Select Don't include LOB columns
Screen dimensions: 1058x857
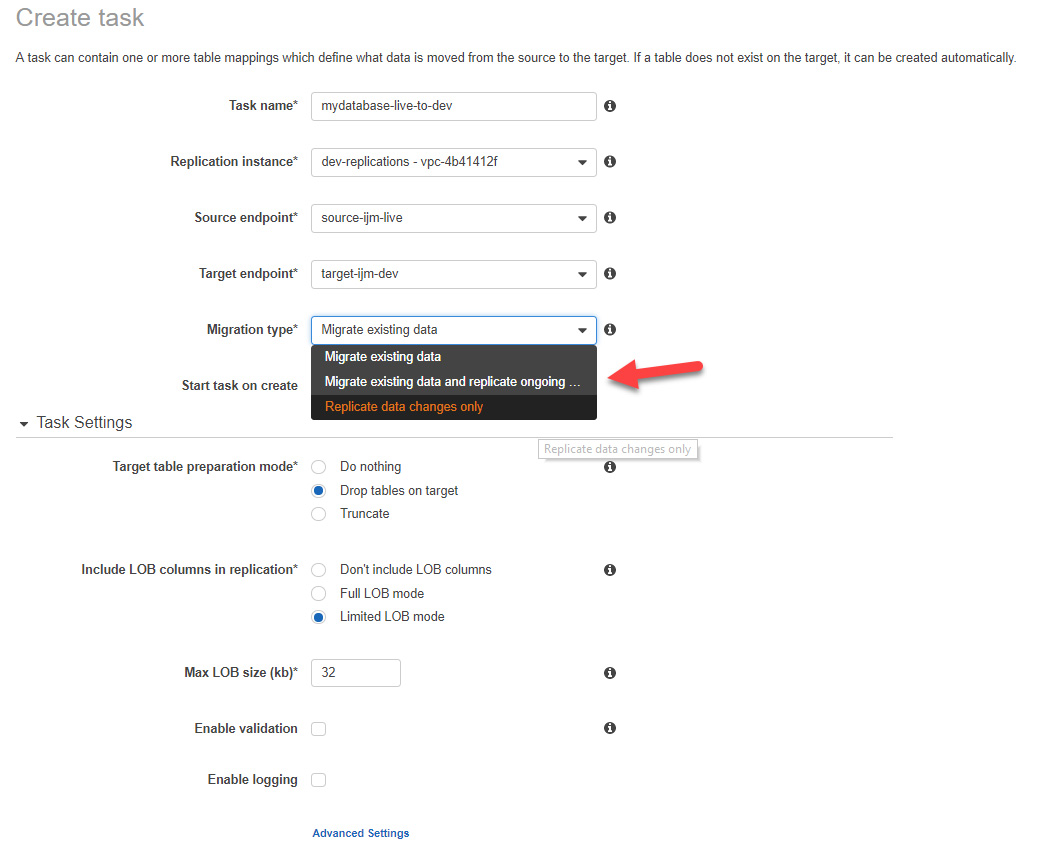(x=318, y=570)
